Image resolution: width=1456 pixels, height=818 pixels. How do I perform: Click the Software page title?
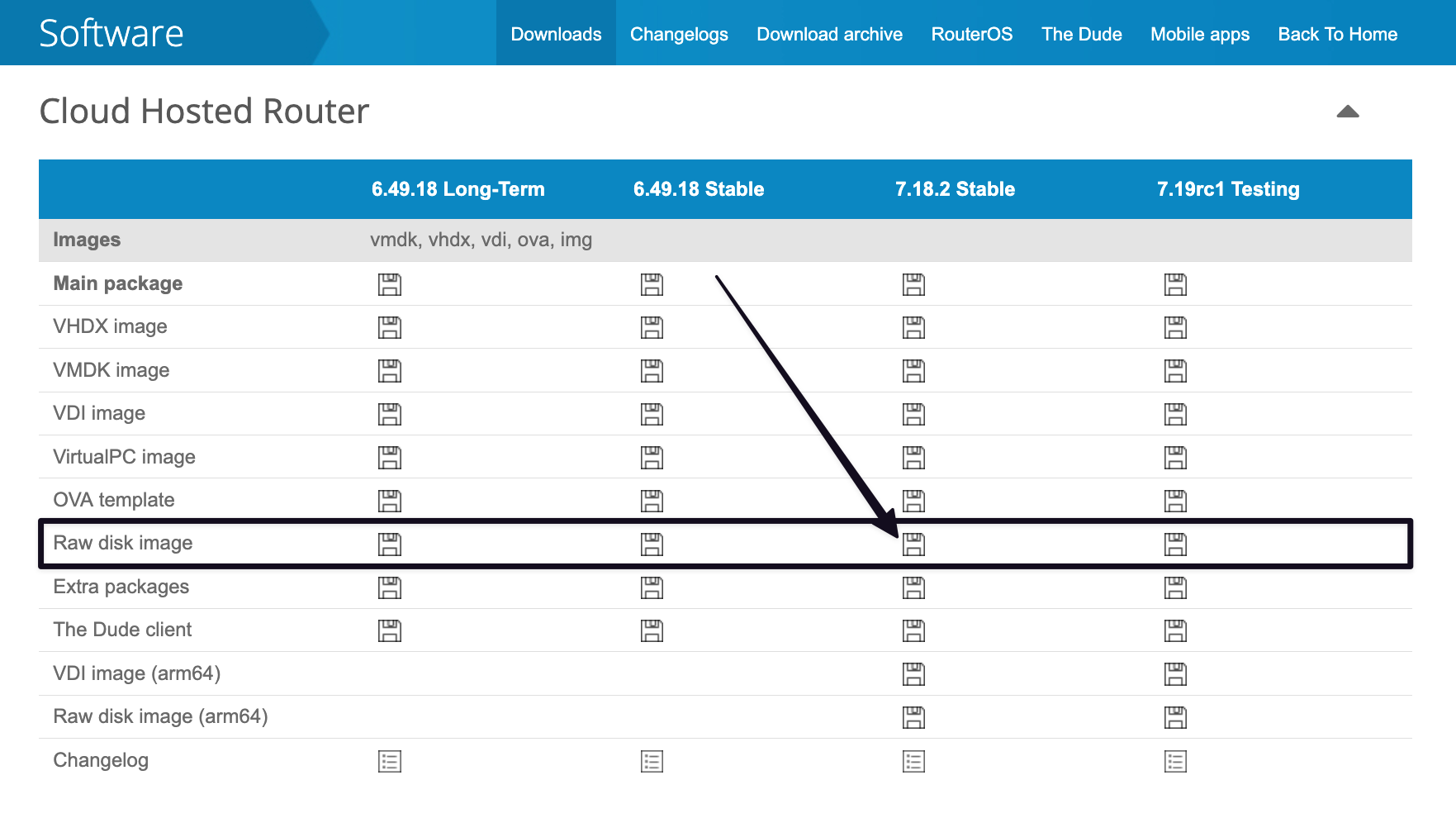point(111,33)
